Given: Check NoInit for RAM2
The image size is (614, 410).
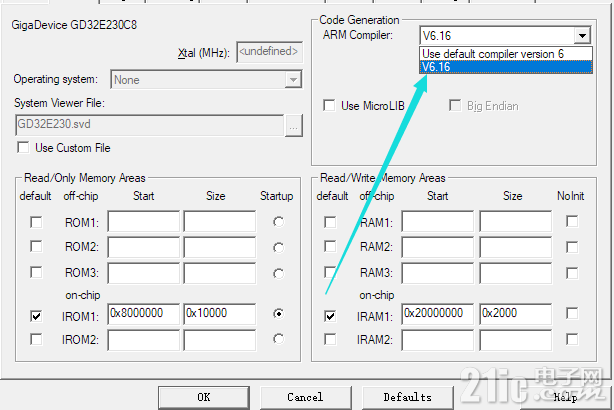Looking at the screenshot, I should coord(572,247).
